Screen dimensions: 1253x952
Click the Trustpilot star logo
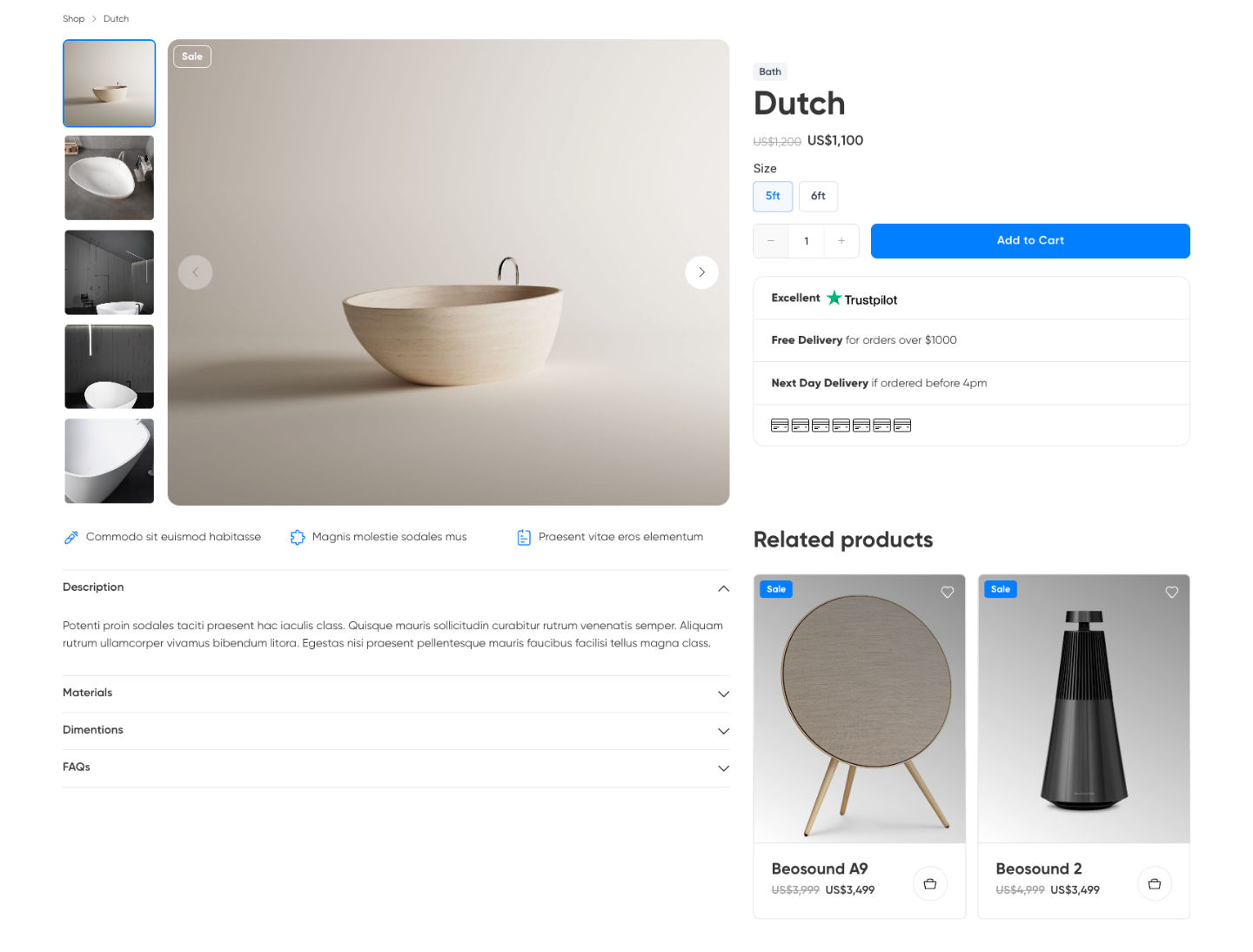pyautogui.click(x=834, y=298)
